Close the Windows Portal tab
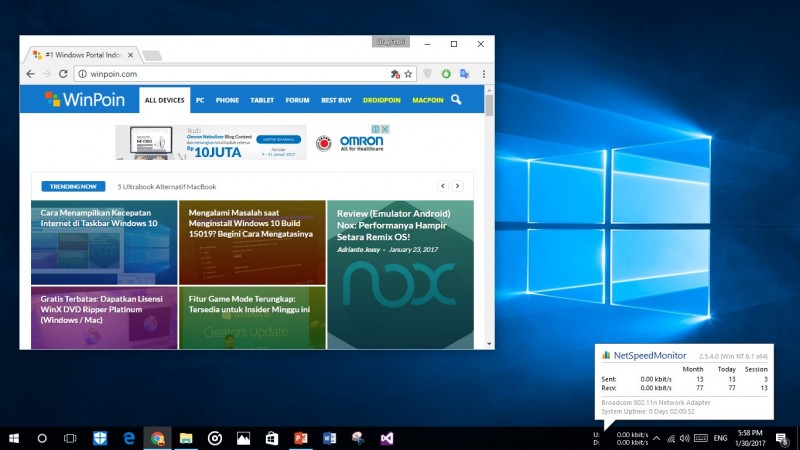The height and width of the screenshot is (450, 800). 131,55
